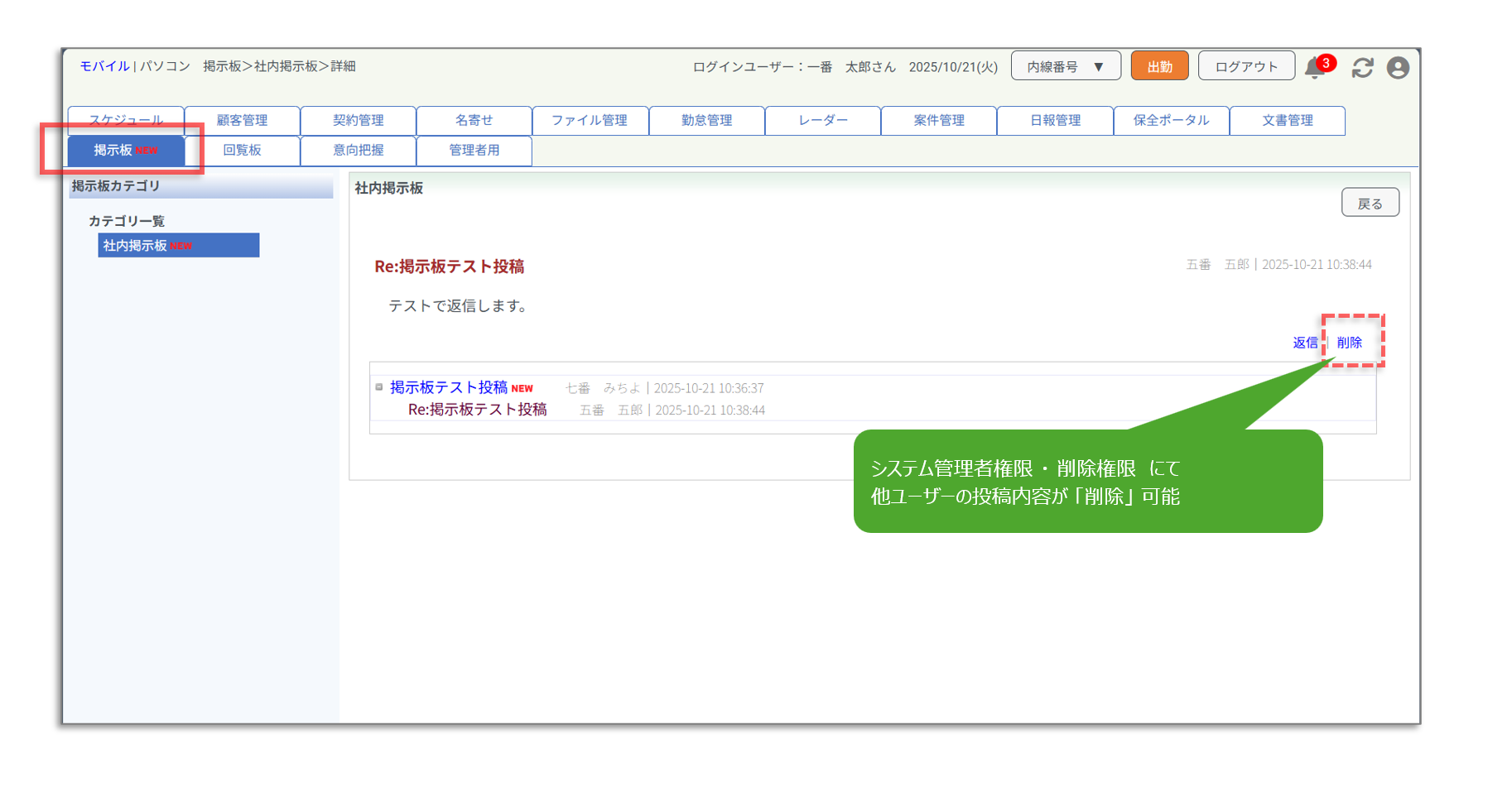The width and height of the screenshot is (1512, 787).
Task: Go to the 顧客管理 tab
Action: (x=242, y=121)
